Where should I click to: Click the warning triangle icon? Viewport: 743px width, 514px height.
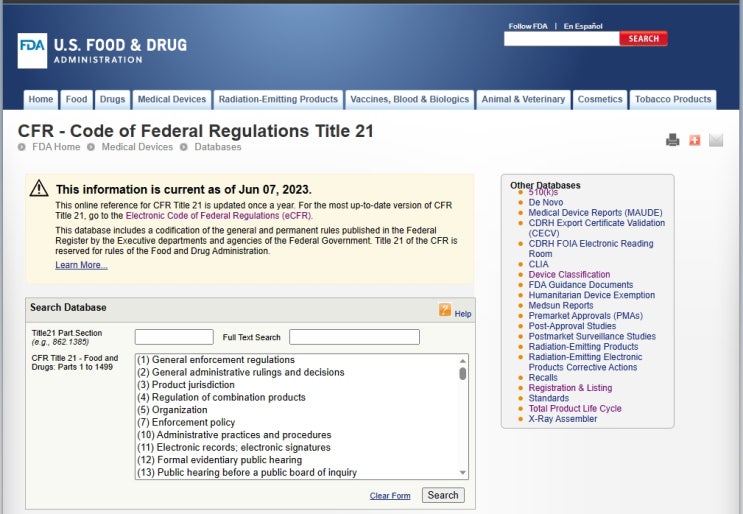tap(39, 188)
